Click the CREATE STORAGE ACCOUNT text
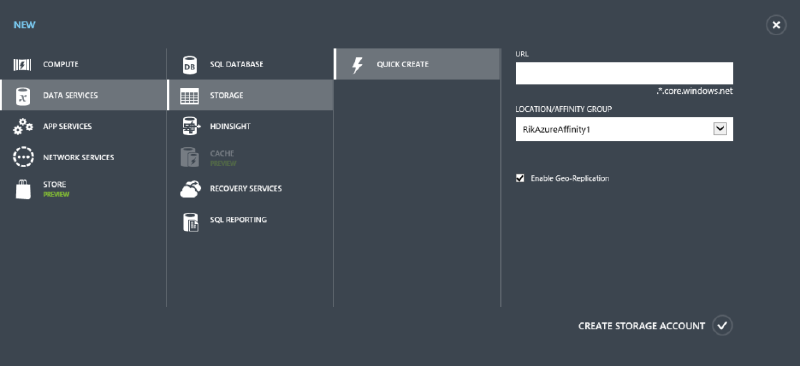 pos(641,326)
